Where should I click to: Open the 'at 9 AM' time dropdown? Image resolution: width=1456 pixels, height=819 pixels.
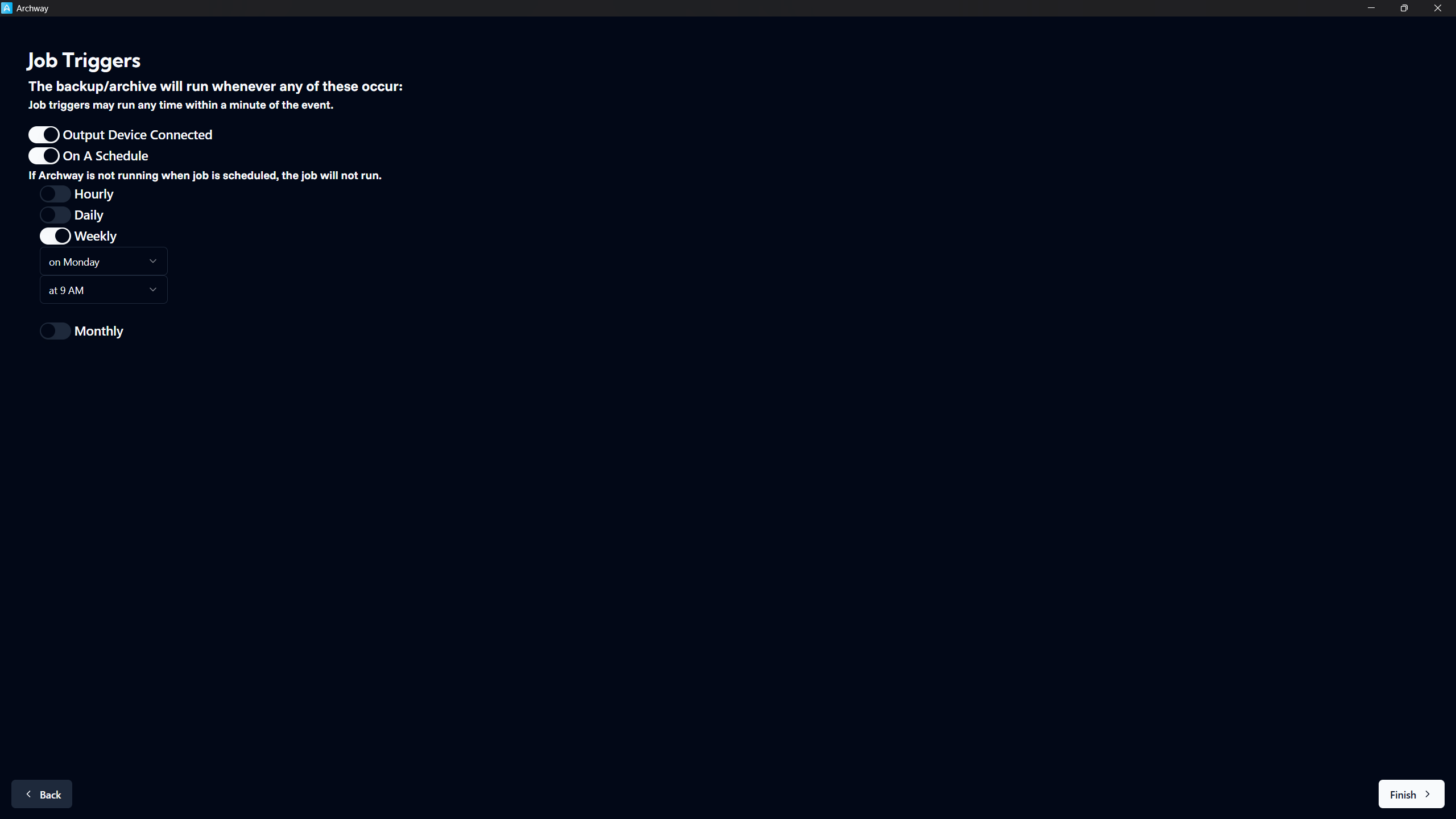(x=104, y=290)
